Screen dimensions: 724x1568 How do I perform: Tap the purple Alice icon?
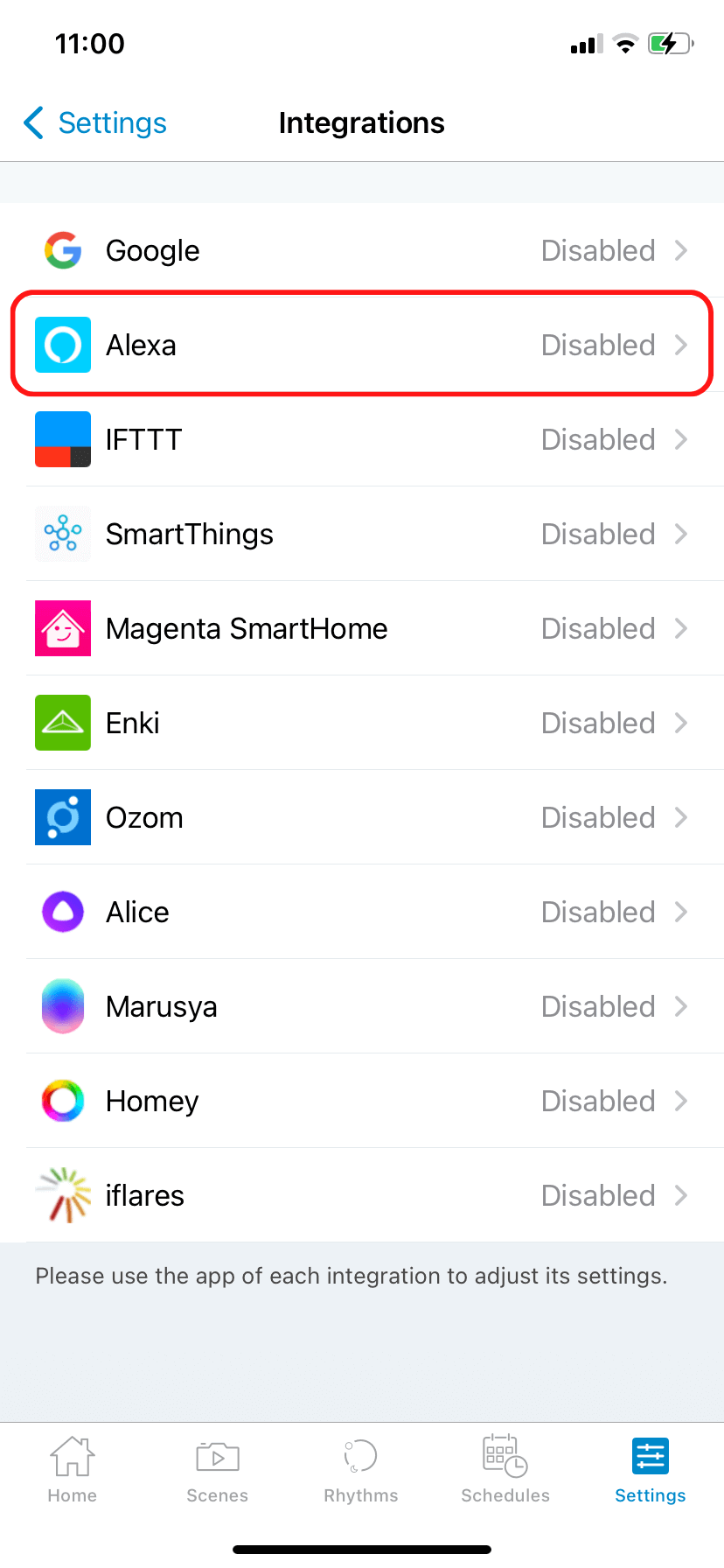pyautogui.click(x=63, y=912)
